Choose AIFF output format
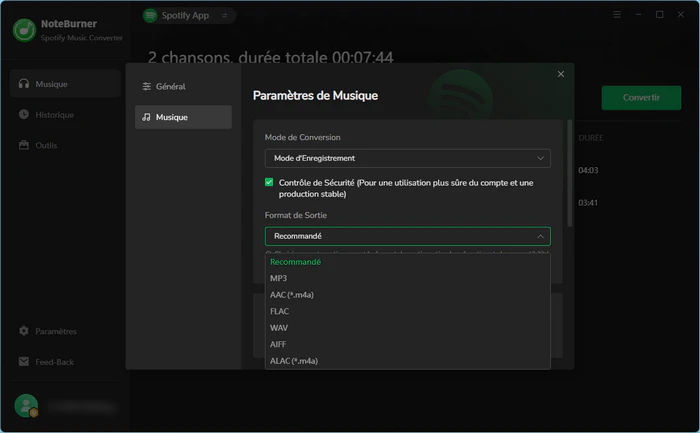The width and height of the screenshot is (700, 433). 408,345
